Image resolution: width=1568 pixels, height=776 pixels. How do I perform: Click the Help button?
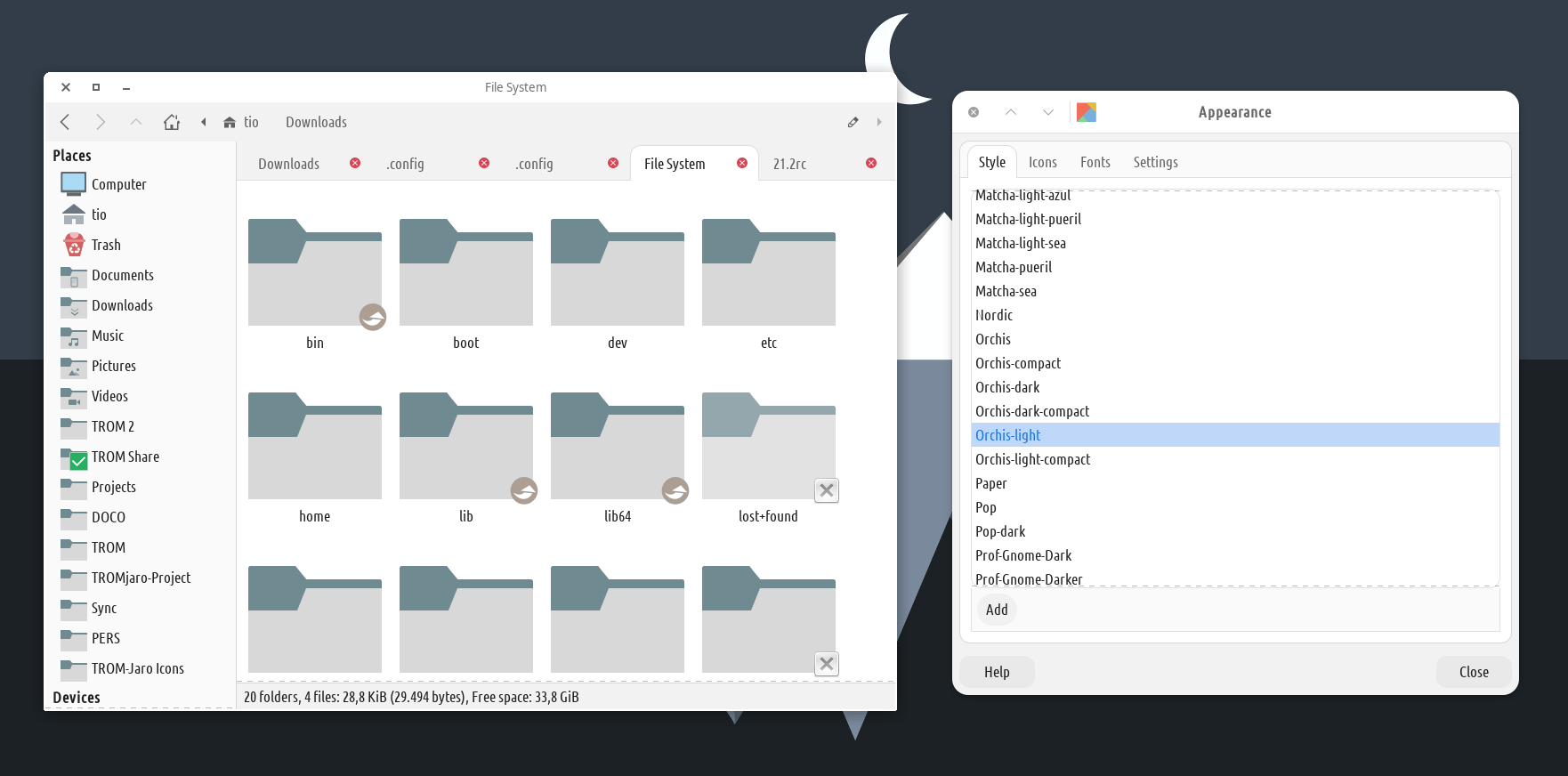[x=997, y=672]
